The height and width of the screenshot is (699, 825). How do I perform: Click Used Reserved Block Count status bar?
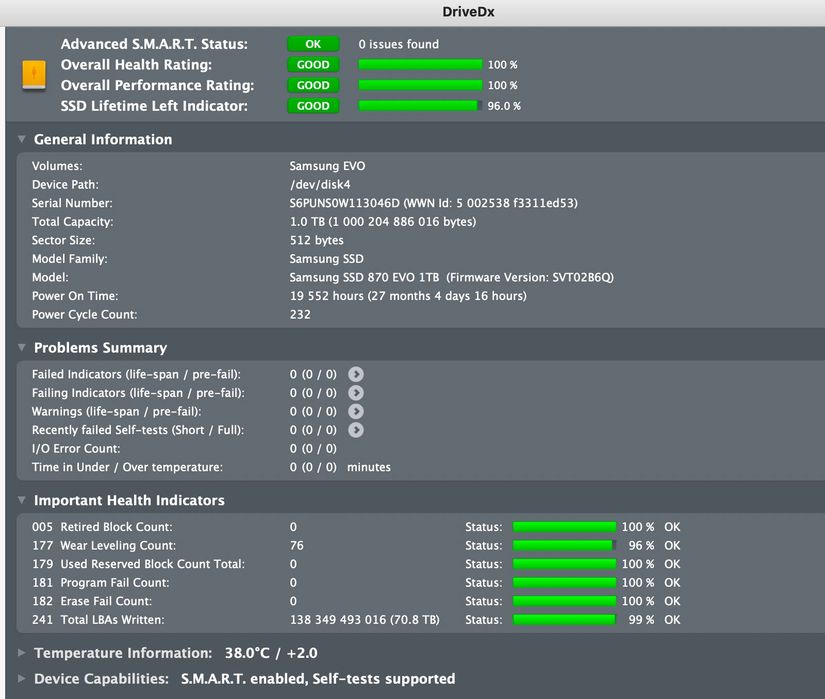pyautogui.click(x=564, y=564)
